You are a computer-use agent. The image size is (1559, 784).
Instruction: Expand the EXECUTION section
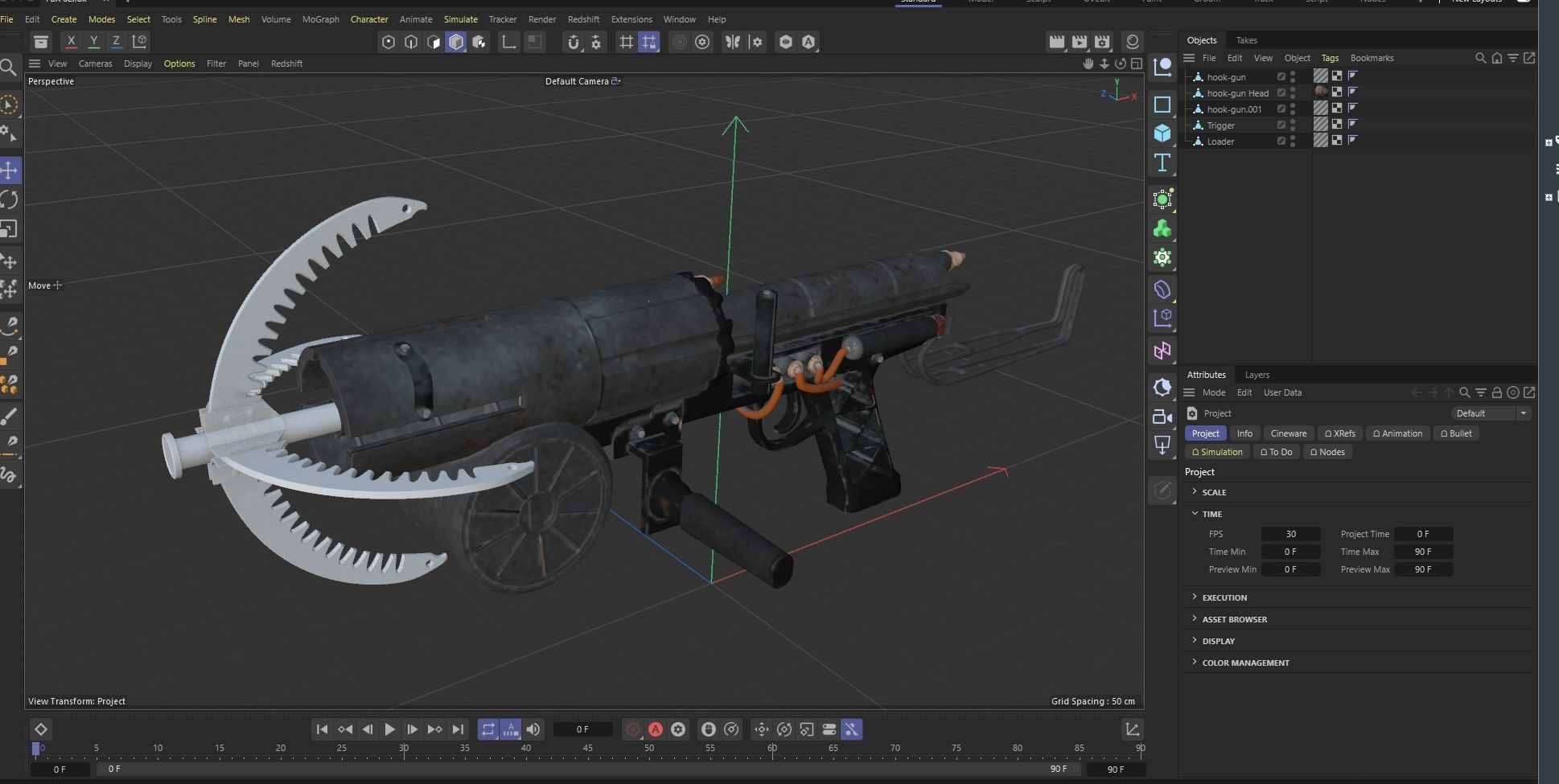pos(1195,597)
